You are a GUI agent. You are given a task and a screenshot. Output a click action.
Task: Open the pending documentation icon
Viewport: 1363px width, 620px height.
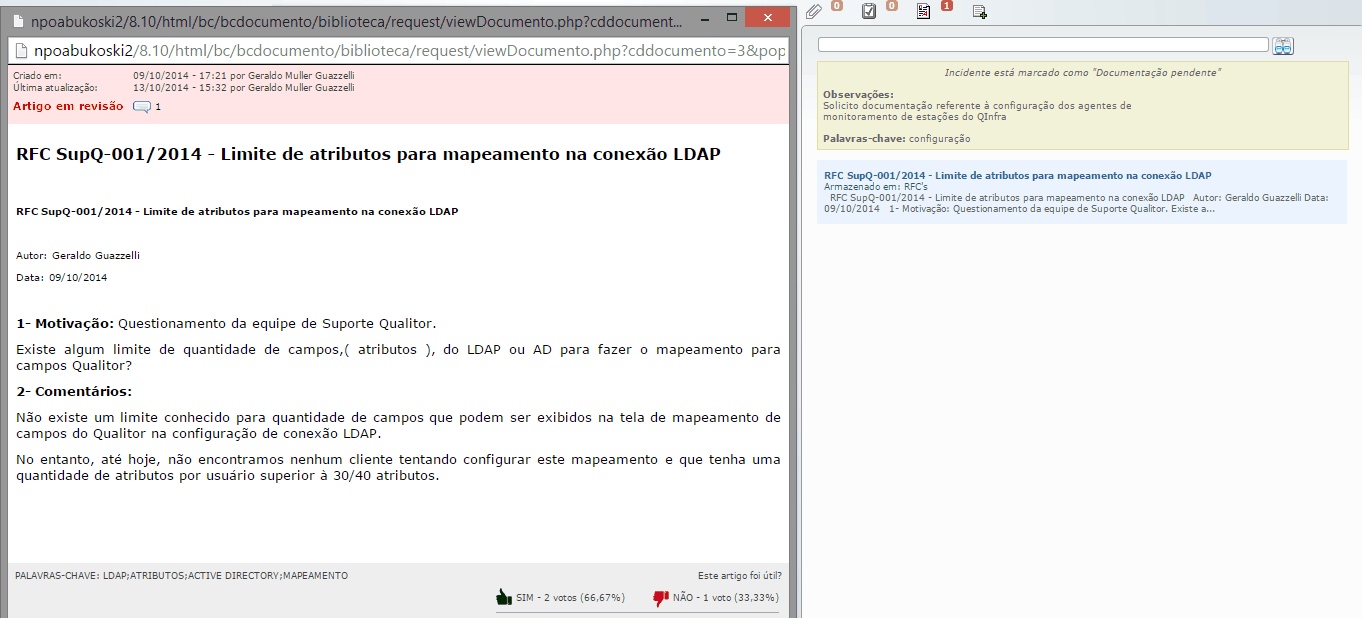pos(924,11)
